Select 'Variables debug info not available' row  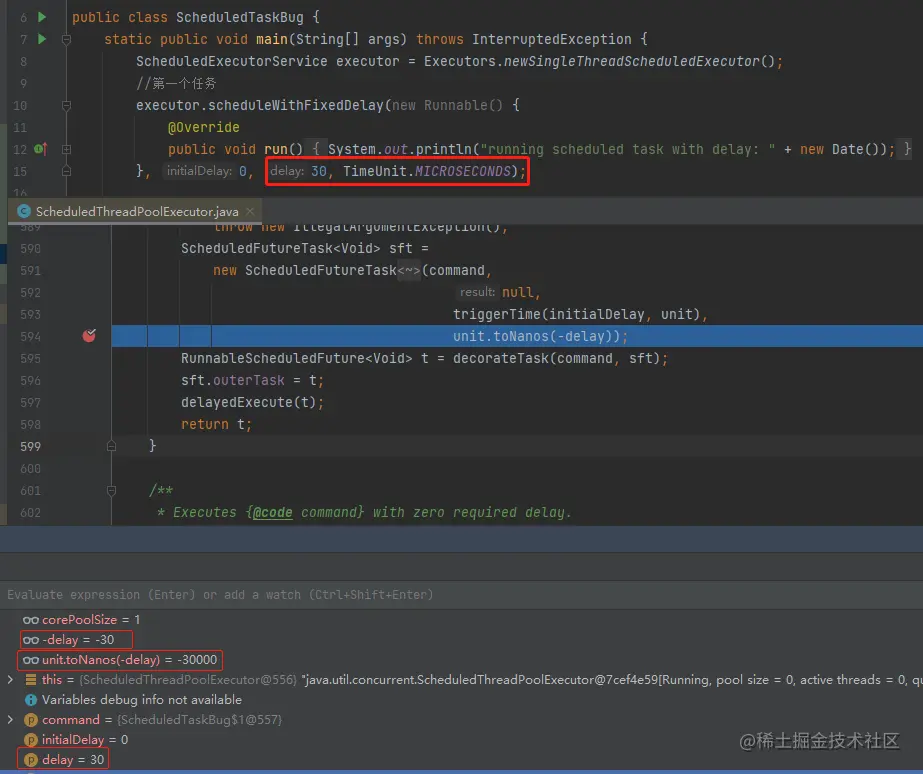pos(462,700)
